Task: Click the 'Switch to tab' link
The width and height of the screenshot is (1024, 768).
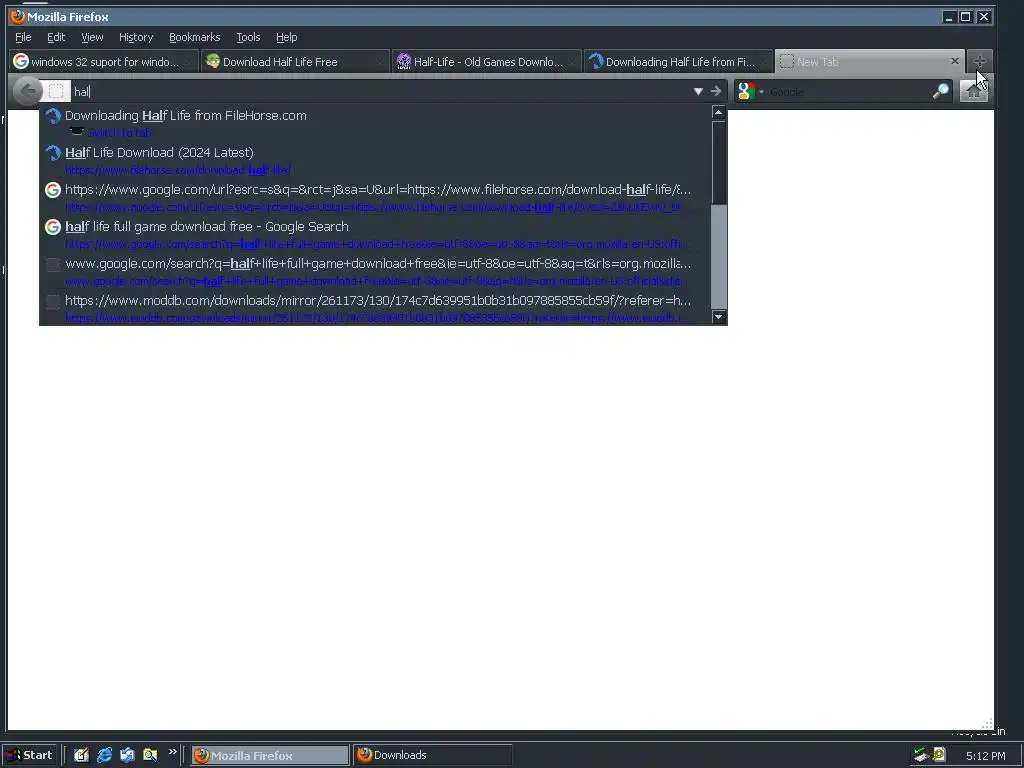Action: coord(120,133)
